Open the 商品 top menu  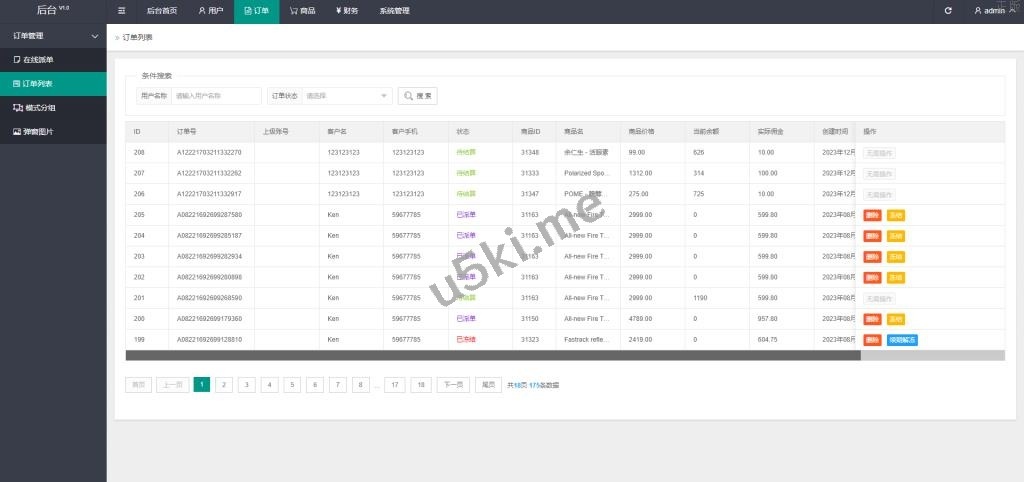coord(302,11)
